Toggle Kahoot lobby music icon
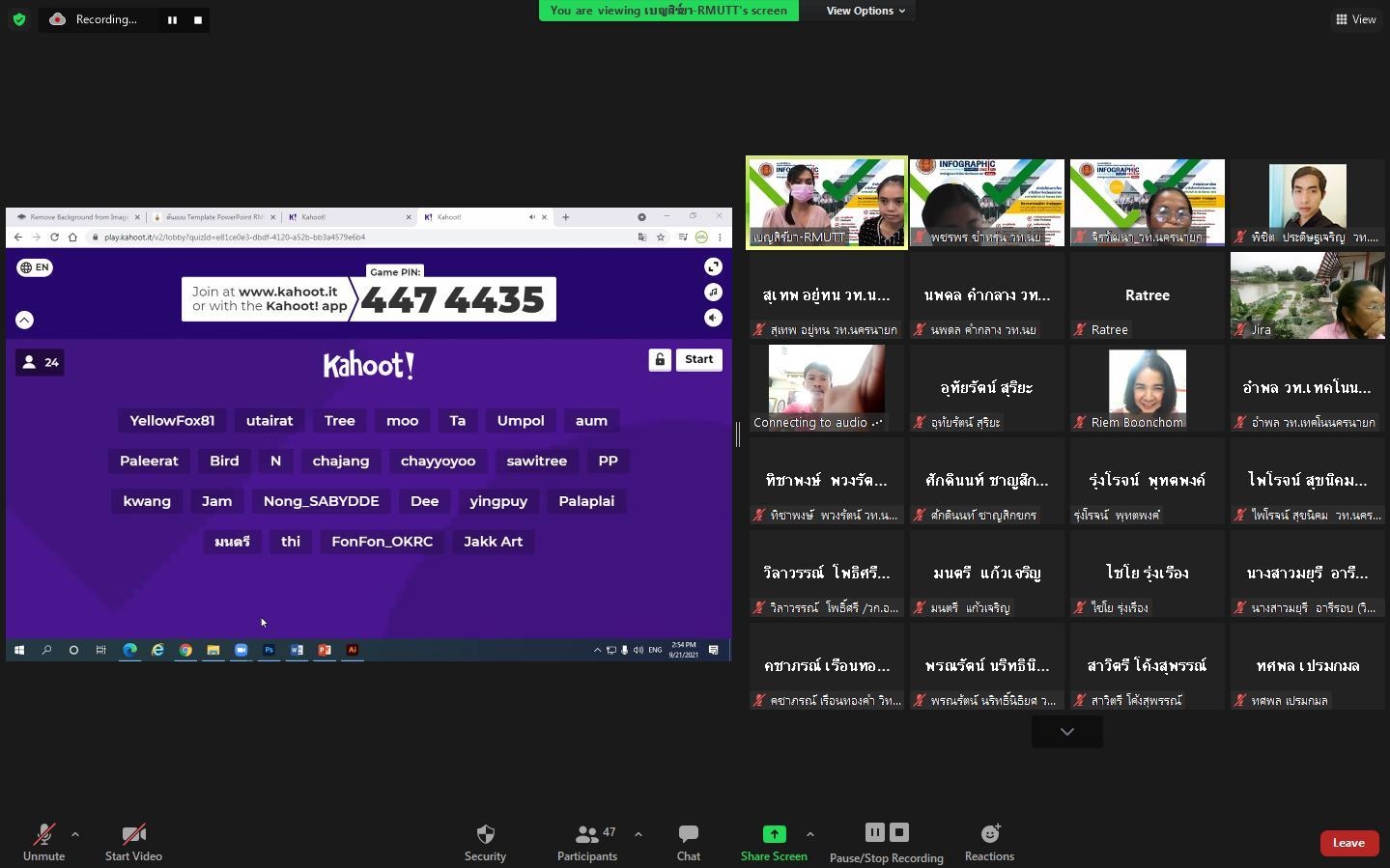Image resolution: width=1390 pixels, height=868 pixels. (x=713, y=292)
